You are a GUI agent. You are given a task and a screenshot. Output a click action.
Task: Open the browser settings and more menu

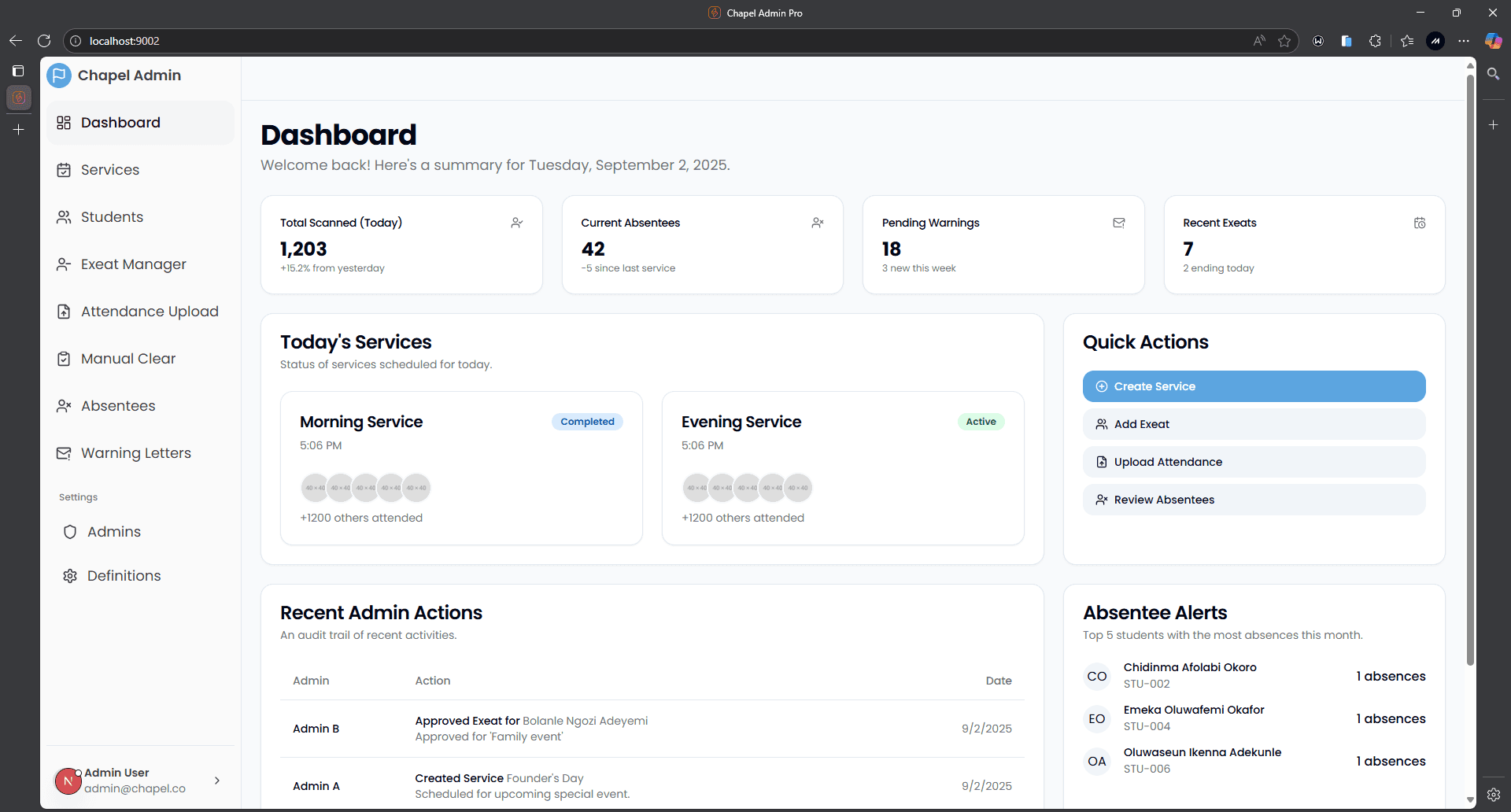click(1463, 41)
